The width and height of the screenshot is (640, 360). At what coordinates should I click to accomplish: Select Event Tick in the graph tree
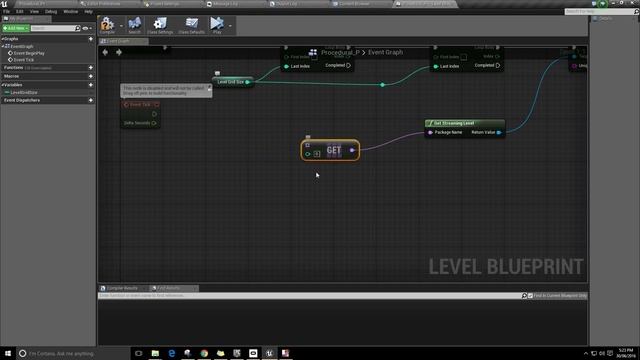pyautogui.click(x=23, y=60)
